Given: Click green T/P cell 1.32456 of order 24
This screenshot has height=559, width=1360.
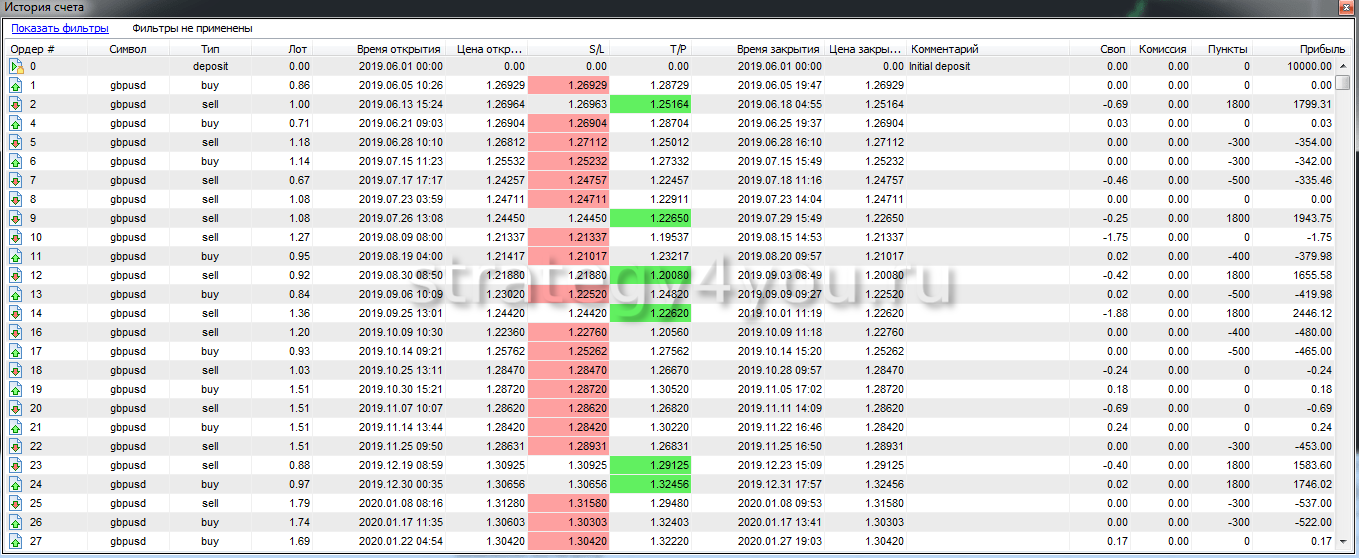Looking at the screenshot, I should pyautogui.click(x=650, y=484).
